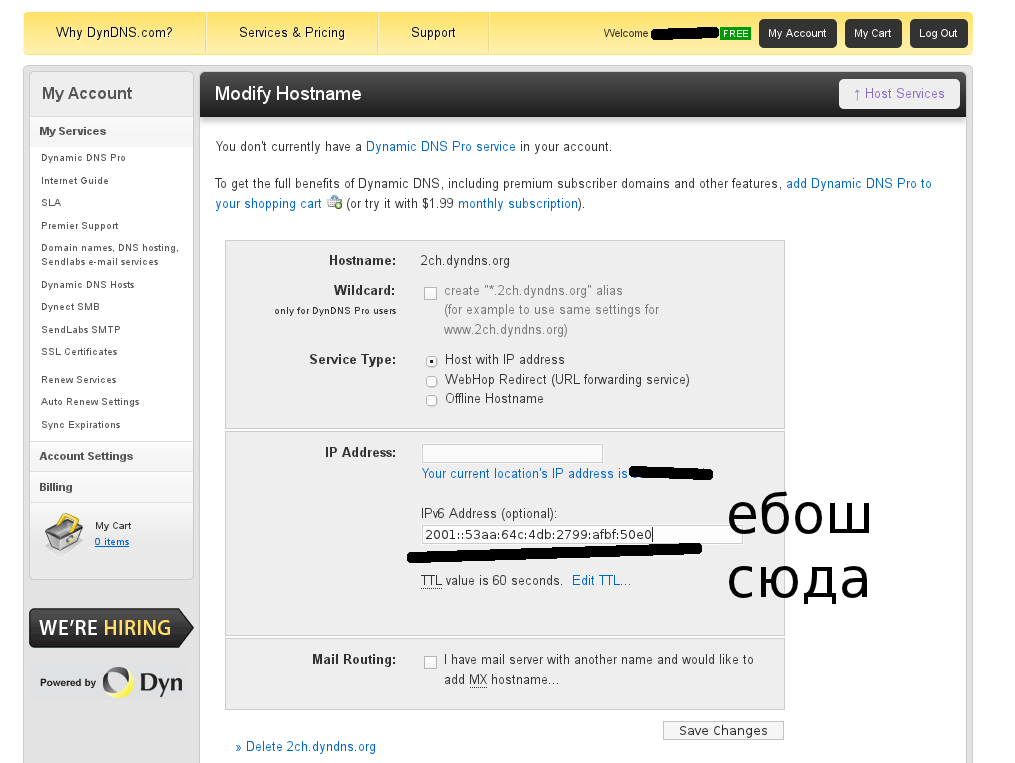Open Domain names, DNS hosting sidebar link
Screen dimensions: 1015x763
(110, 255)
